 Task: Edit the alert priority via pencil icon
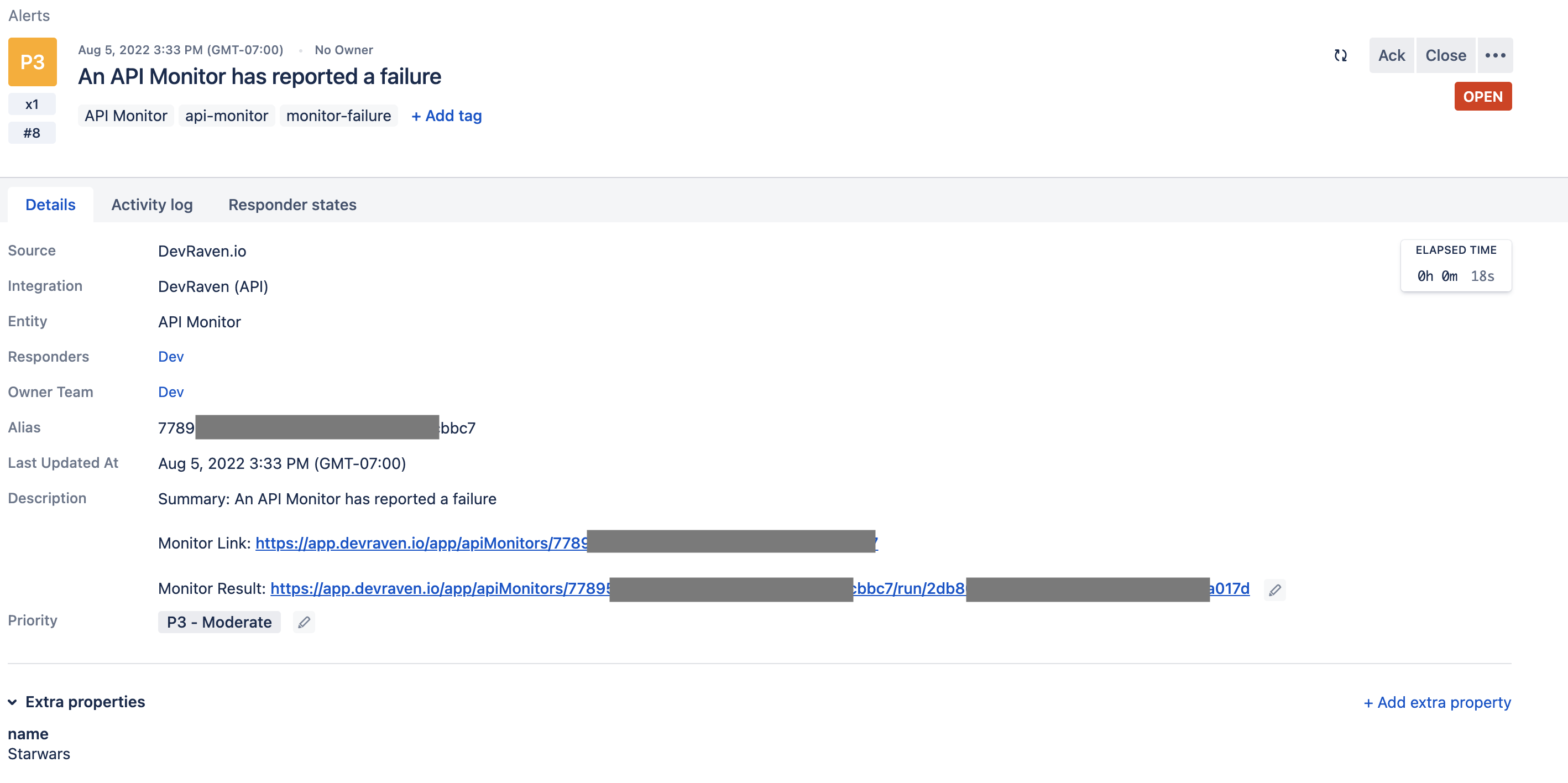(304, 622)
